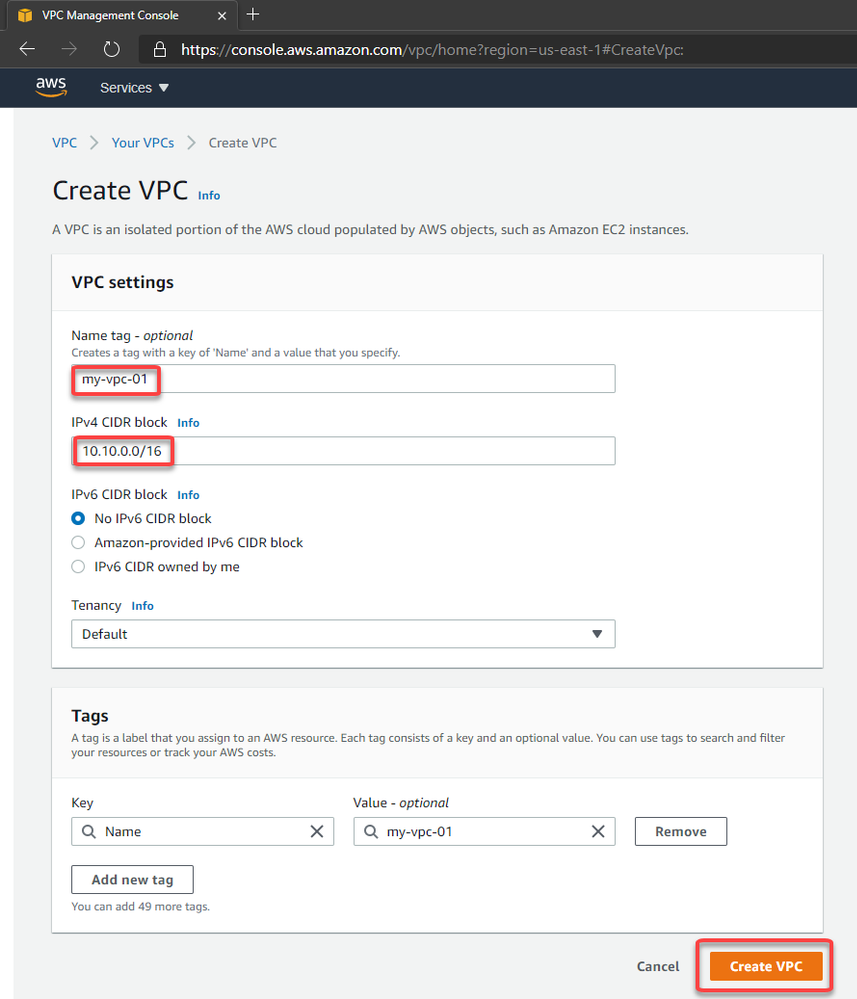Click the IPv4 CIDR block input field
This screenshot has width=857, height=999.
click(343, 451)
